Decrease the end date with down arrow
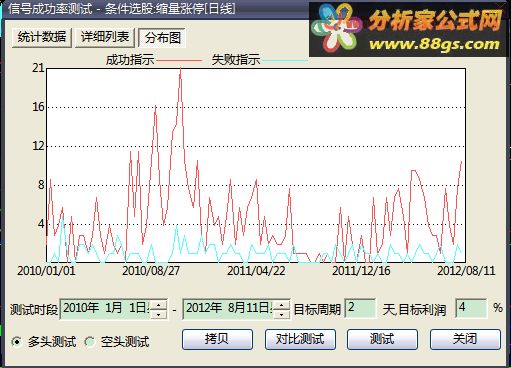The height and width of the screenshot is (368, 511). [281, 314]
